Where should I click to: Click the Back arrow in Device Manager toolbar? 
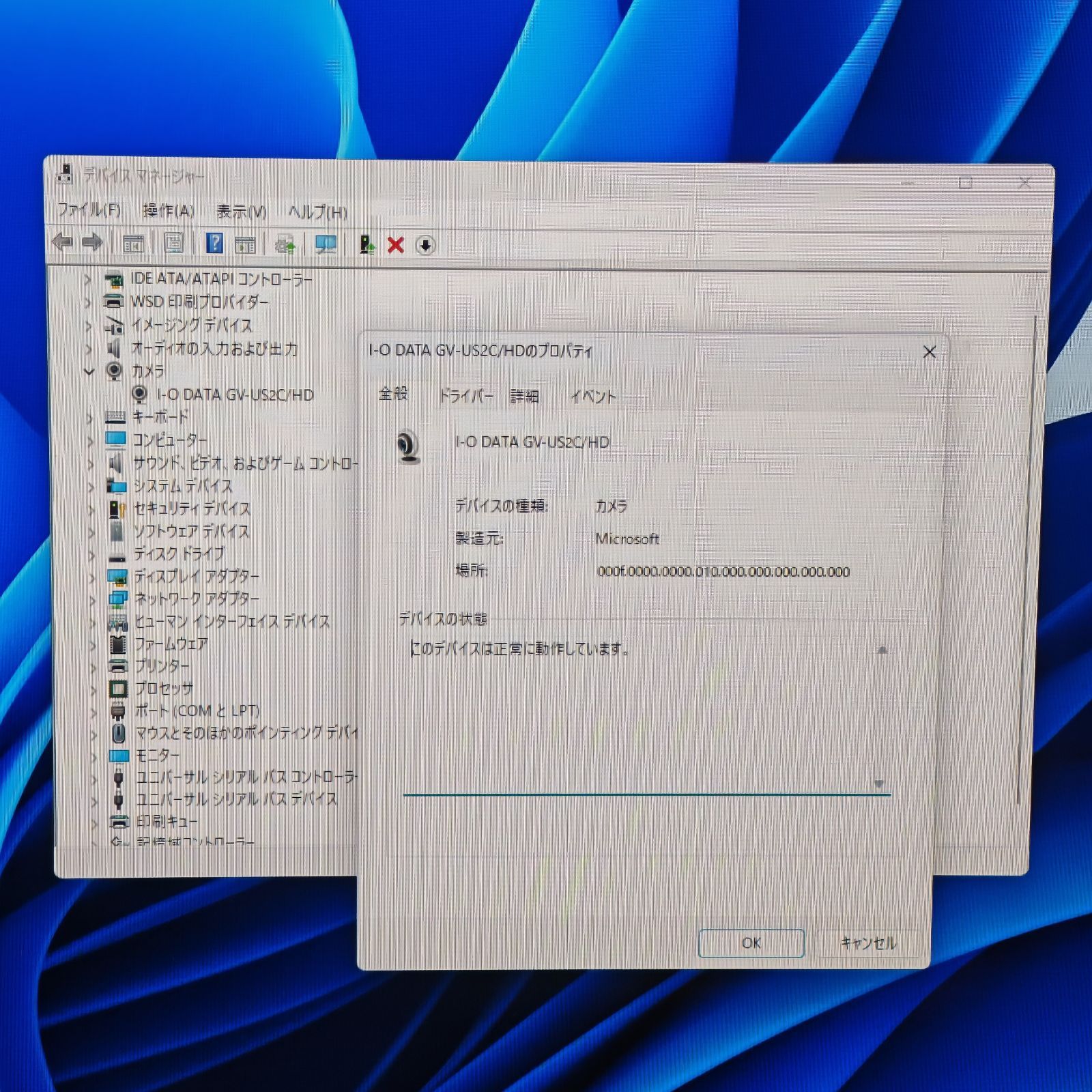(63, 242)
